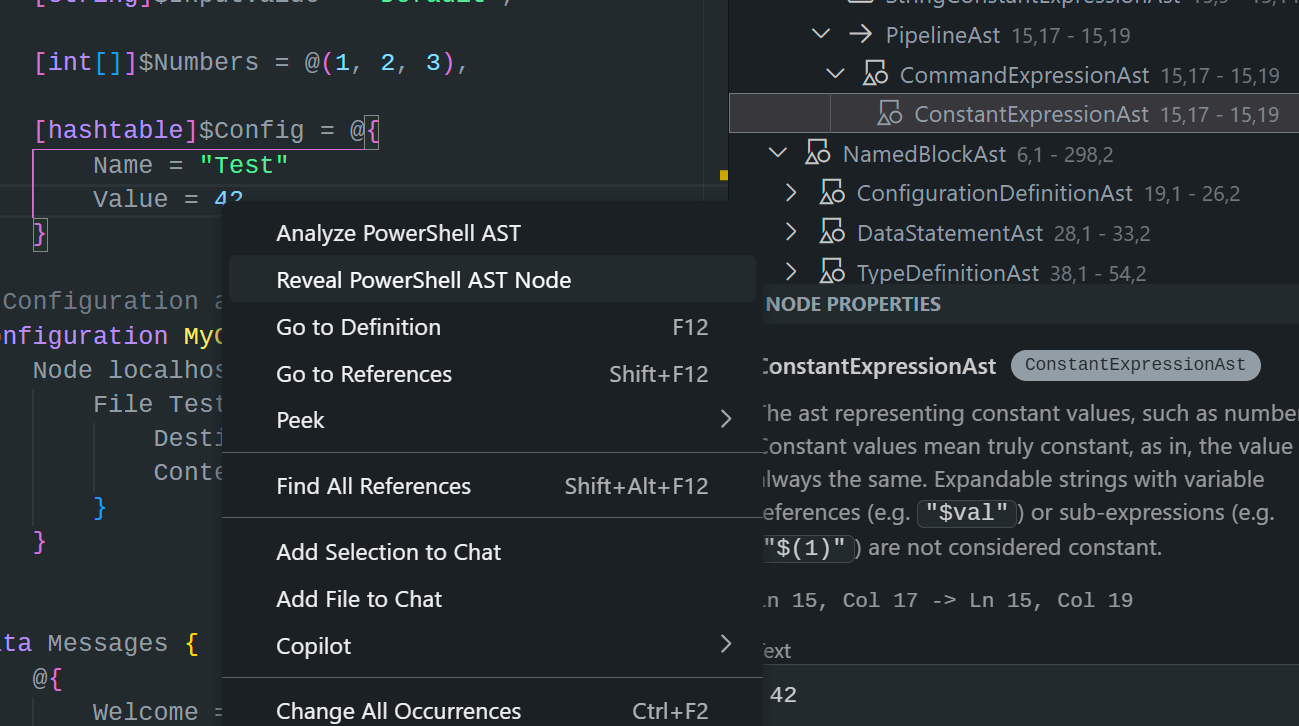1299x726 pixels.
Task: Click the Shift+Alt+F12 shortcut label
Action: click(636, 486)
